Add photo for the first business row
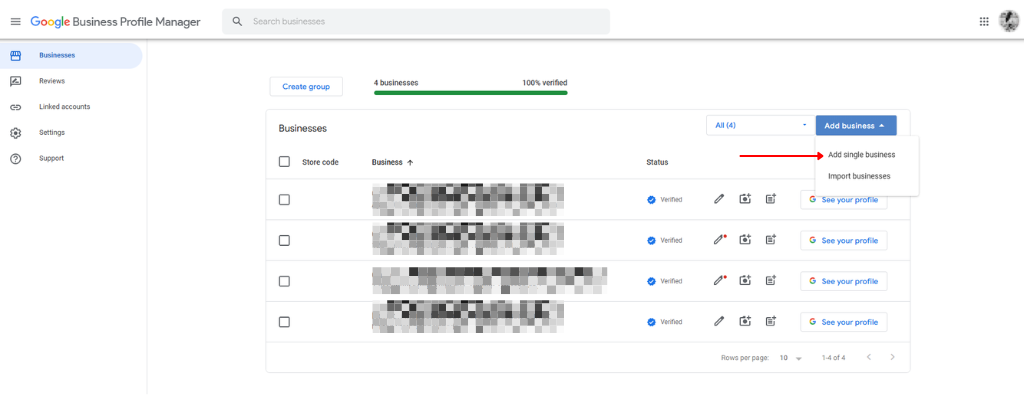The width and height of the screenshot is (1024, 400). [x=745, y=199]
